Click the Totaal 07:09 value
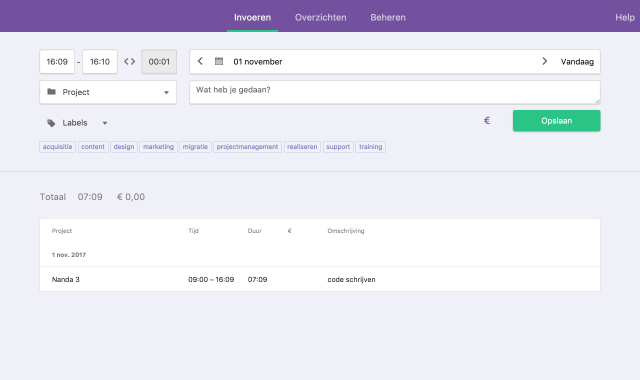The width and height of the screenshot is (640, 380). (90, 197)
